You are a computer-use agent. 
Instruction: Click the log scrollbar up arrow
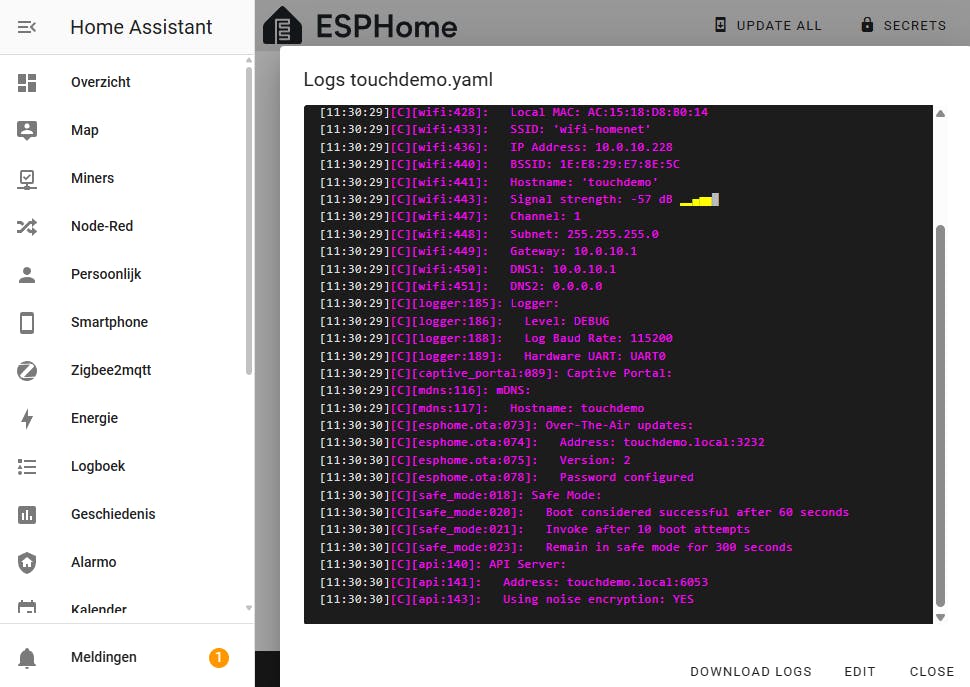[940, 114]
